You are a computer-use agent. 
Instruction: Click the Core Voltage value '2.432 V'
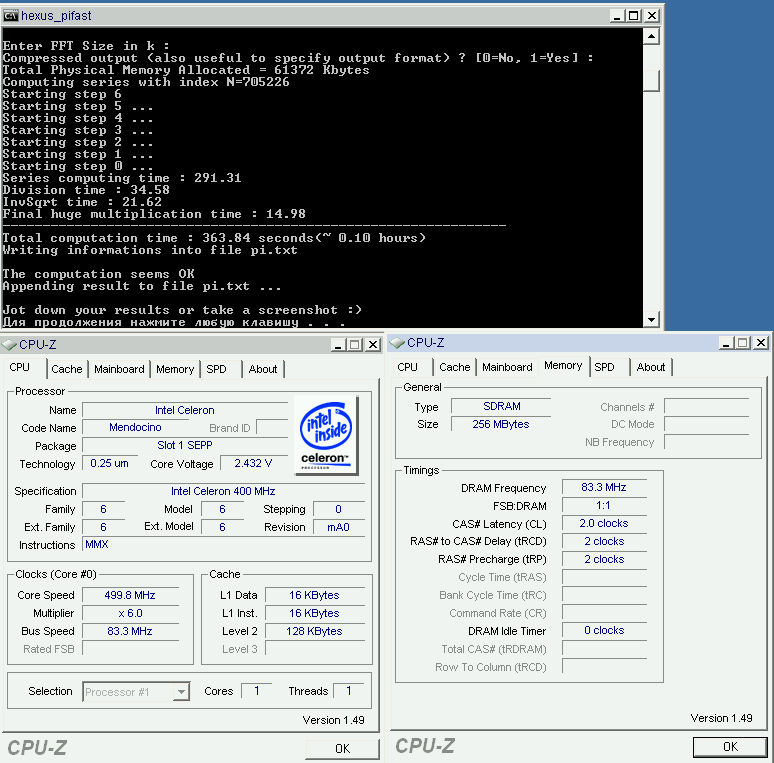(253, 463)
